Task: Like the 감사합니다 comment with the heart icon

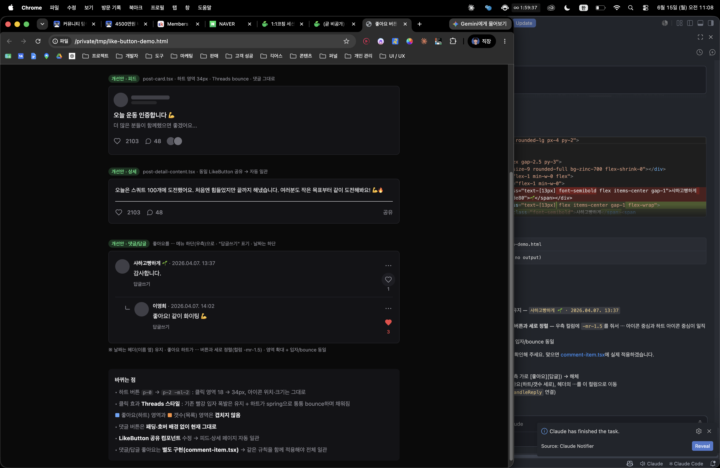Action: 388,279
